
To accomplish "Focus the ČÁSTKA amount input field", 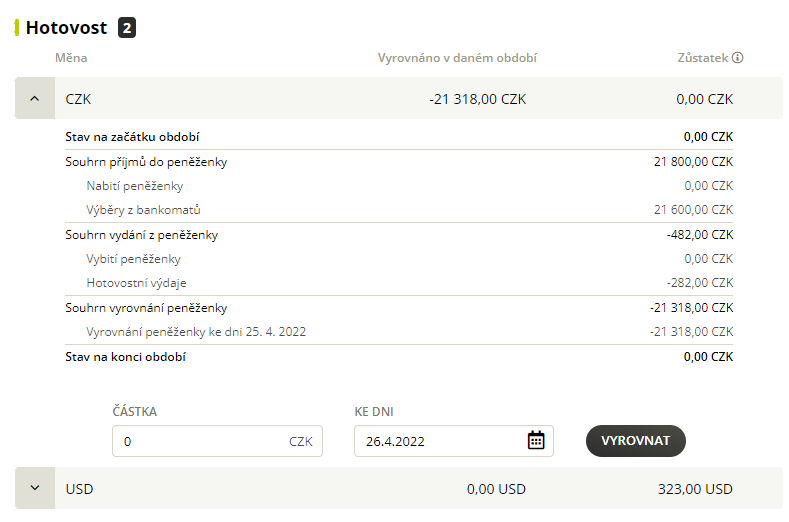I will 217,441.
